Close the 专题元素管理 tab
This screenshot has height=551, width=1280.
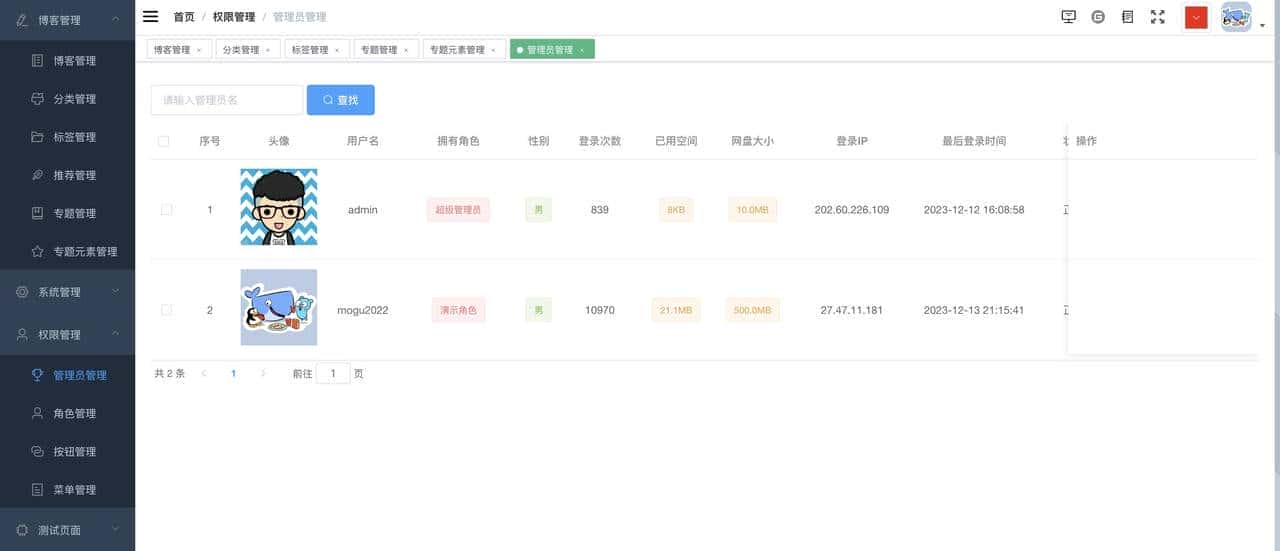(x=494, y=50)
